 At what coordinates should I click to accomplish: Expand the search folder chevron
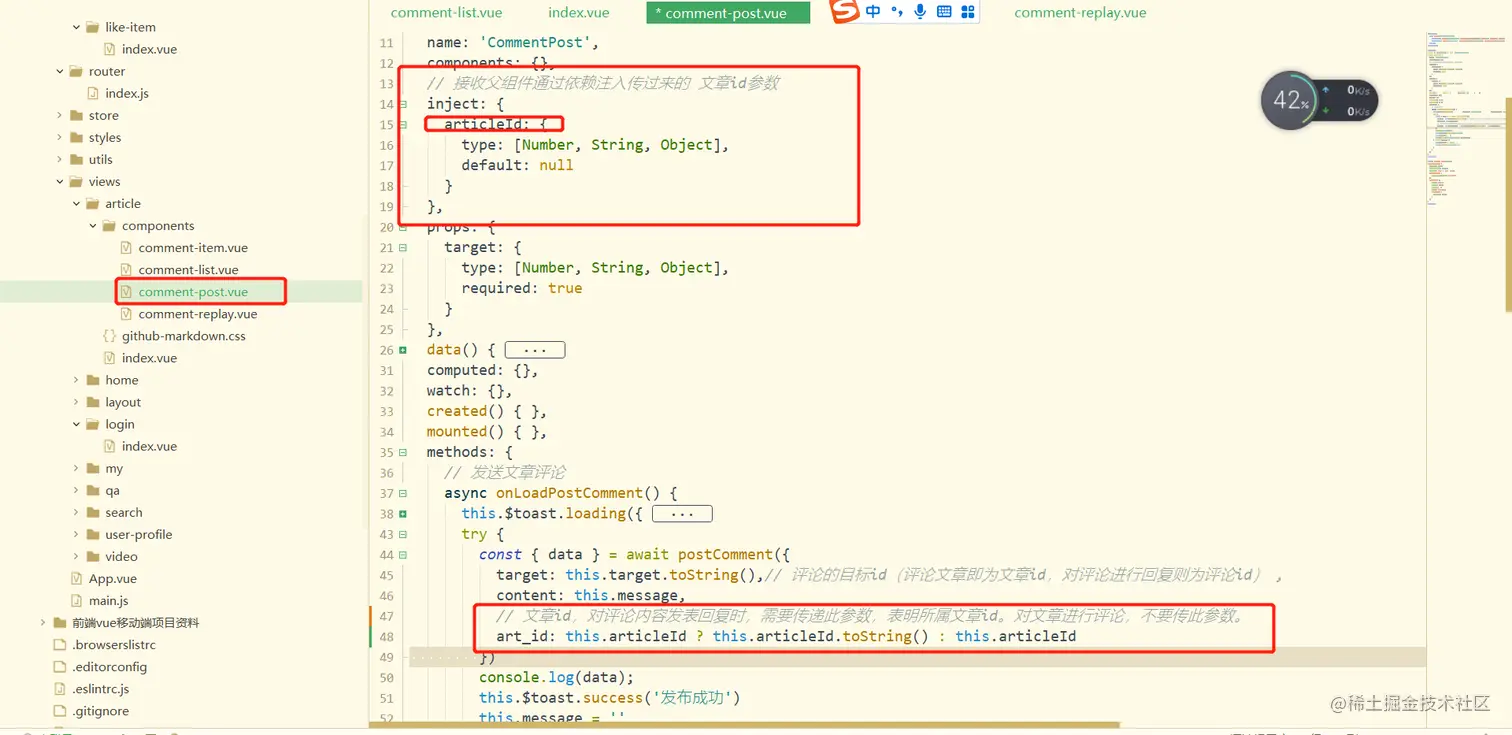[77, 512]
